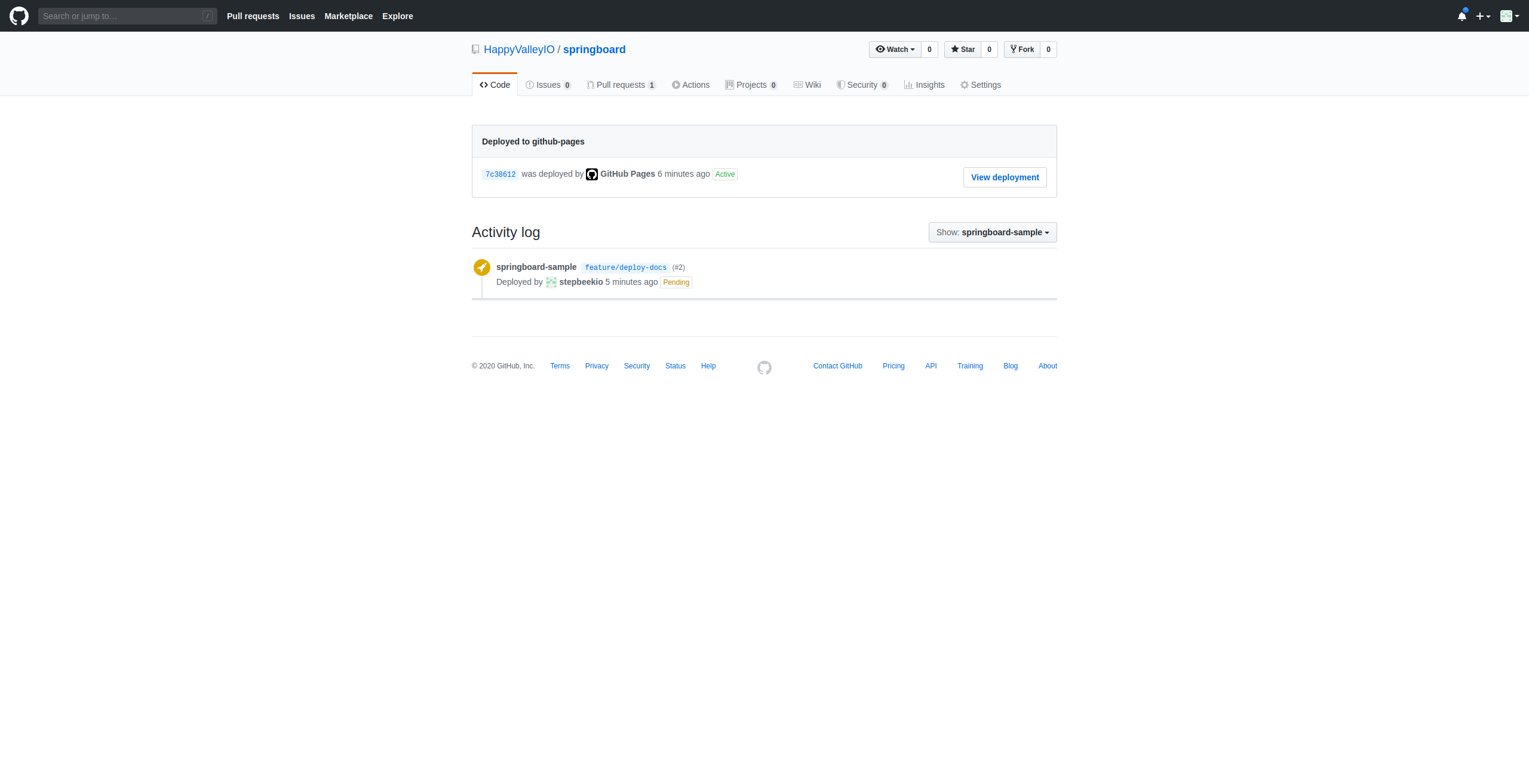The height and width of the screenshot is (784, 1529).
Task: Go to Marketplace in top navigation
Action: click(x=348, y=16)
